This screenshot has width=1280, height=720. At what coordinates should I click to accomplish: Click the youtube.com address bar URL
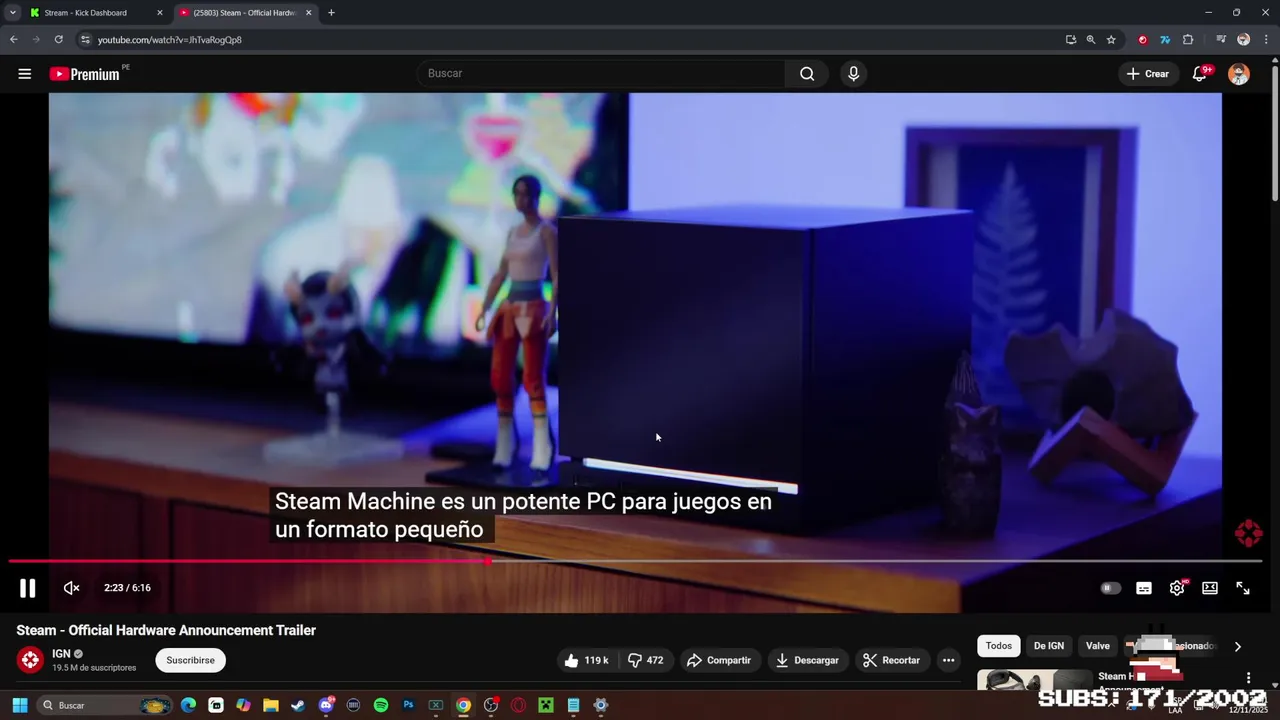pyautogui.click(x=169, y=40)
